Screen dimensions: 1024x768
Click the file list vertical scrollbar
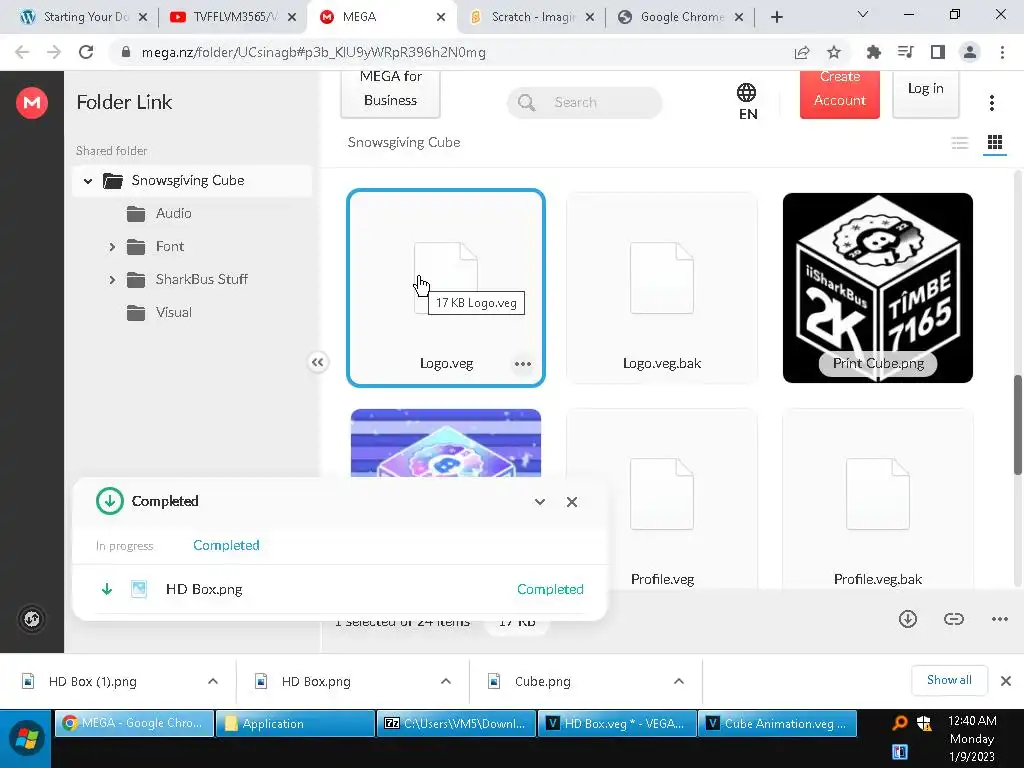click(1017, 424)
